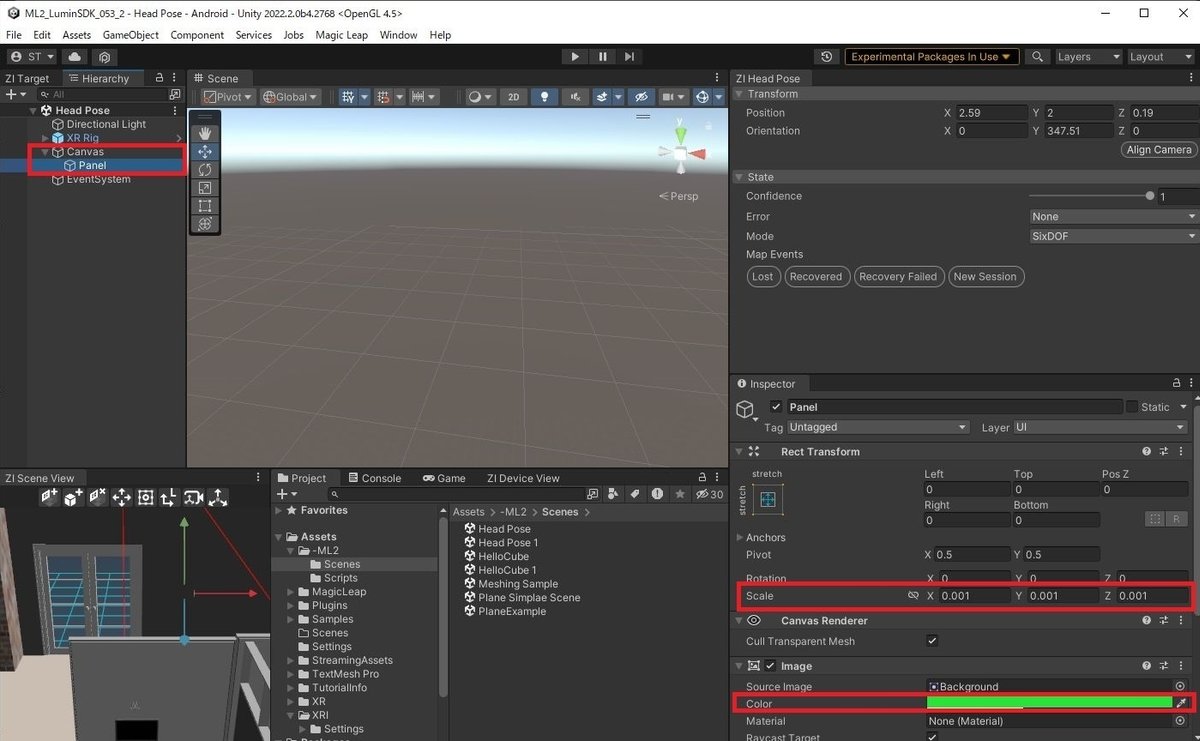Click the camera follow icon in ZI Scene View
The height and width of the screenshot is (741, 1200).
(x=194, y=497)
